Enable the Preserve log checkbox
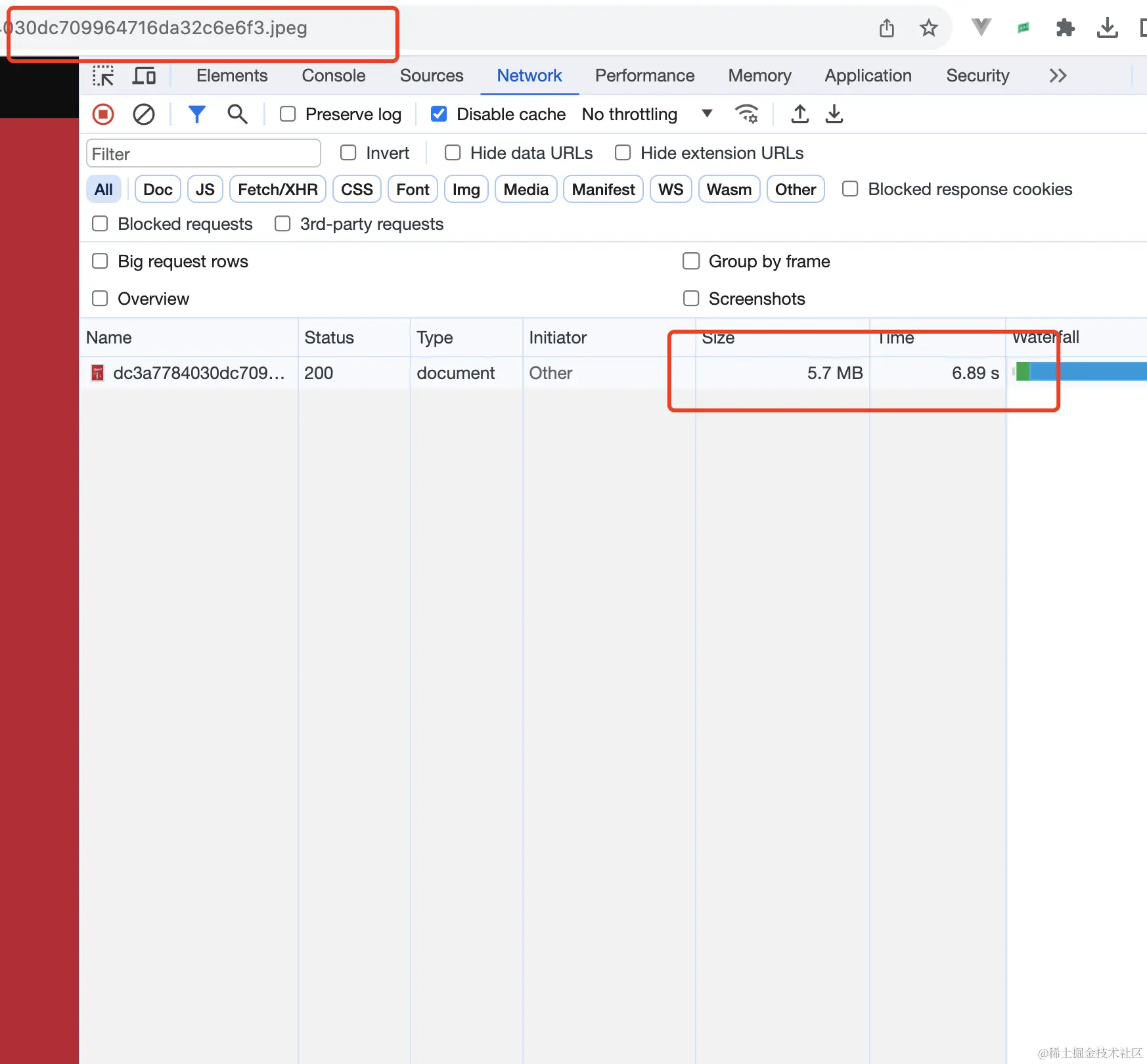1147x1064 pixels. pyautogui.click(x=288, y=114)
